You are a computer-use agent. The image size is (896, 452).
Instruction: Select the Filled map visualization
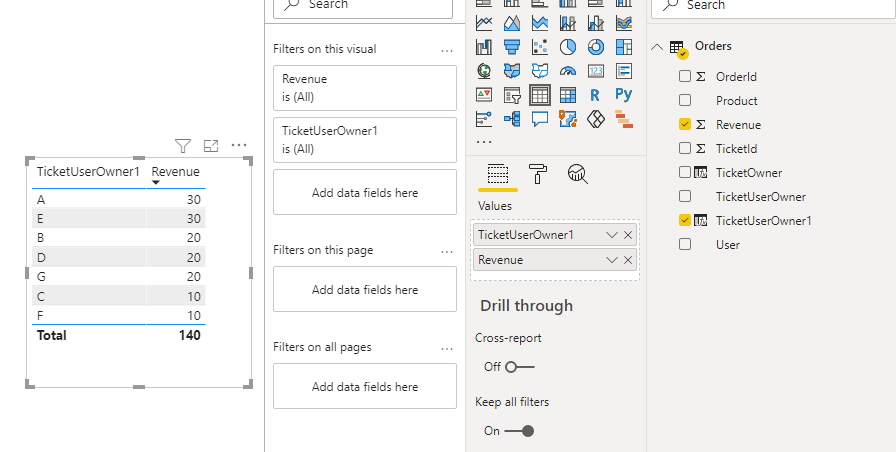[512, 71]
